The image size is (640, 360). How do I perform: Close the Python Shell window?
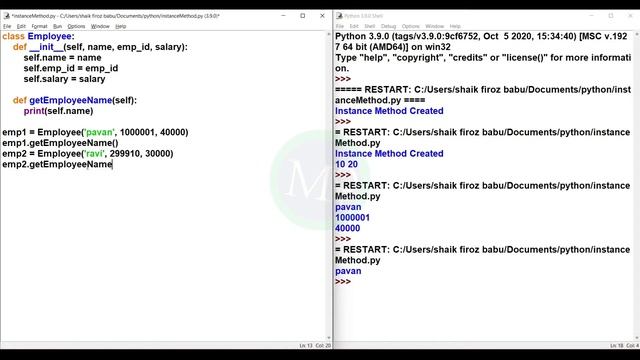[630, 16]
